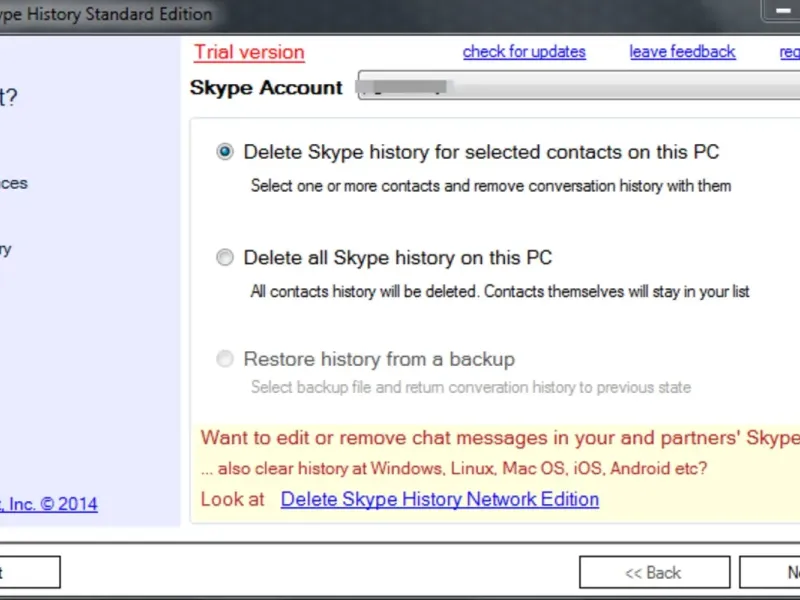Viewport: 800px width, 600px height.
Task: Choose Delete all Skype history on this PC
Action: click(225, 258)
